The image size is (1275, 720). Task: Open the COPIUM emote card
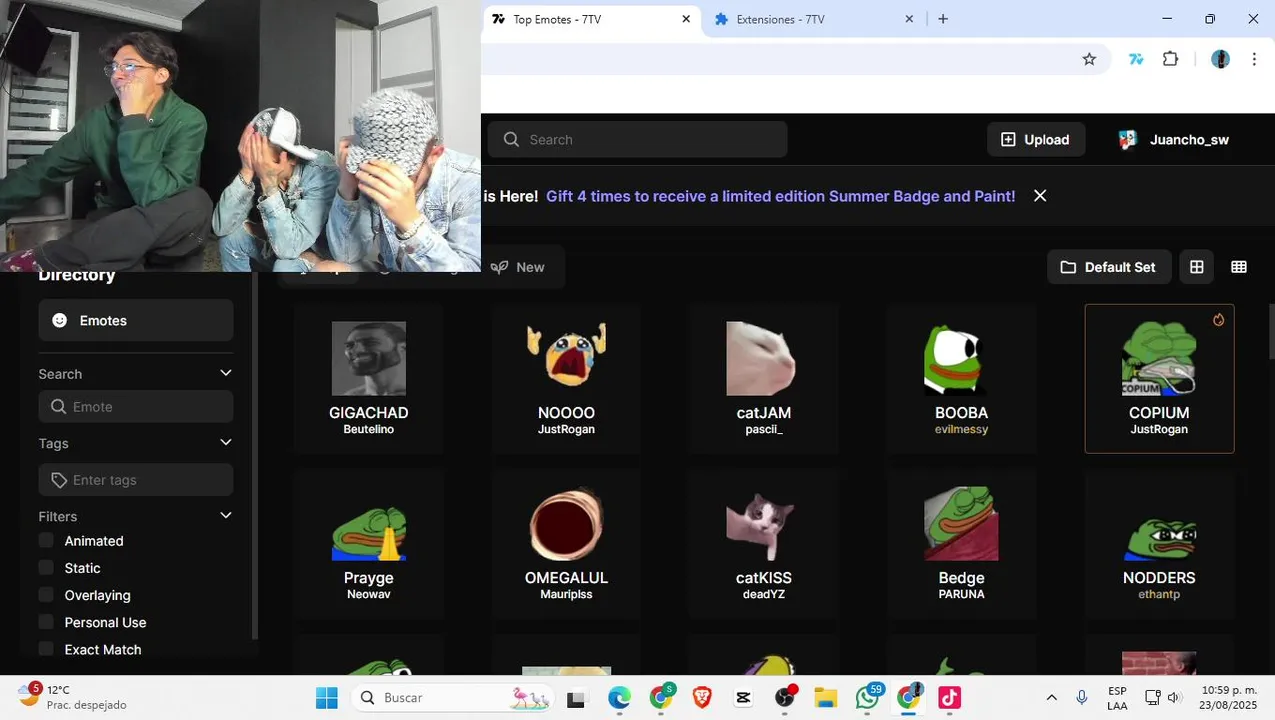click(x=1159, y=379)
